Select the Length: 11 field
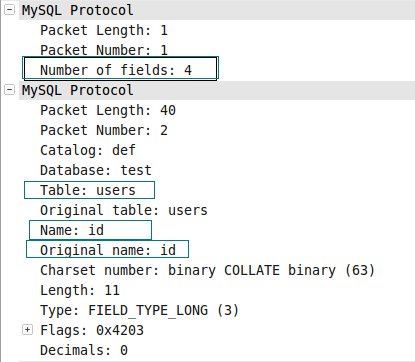The image size is (415, 362). click(80, 290)
